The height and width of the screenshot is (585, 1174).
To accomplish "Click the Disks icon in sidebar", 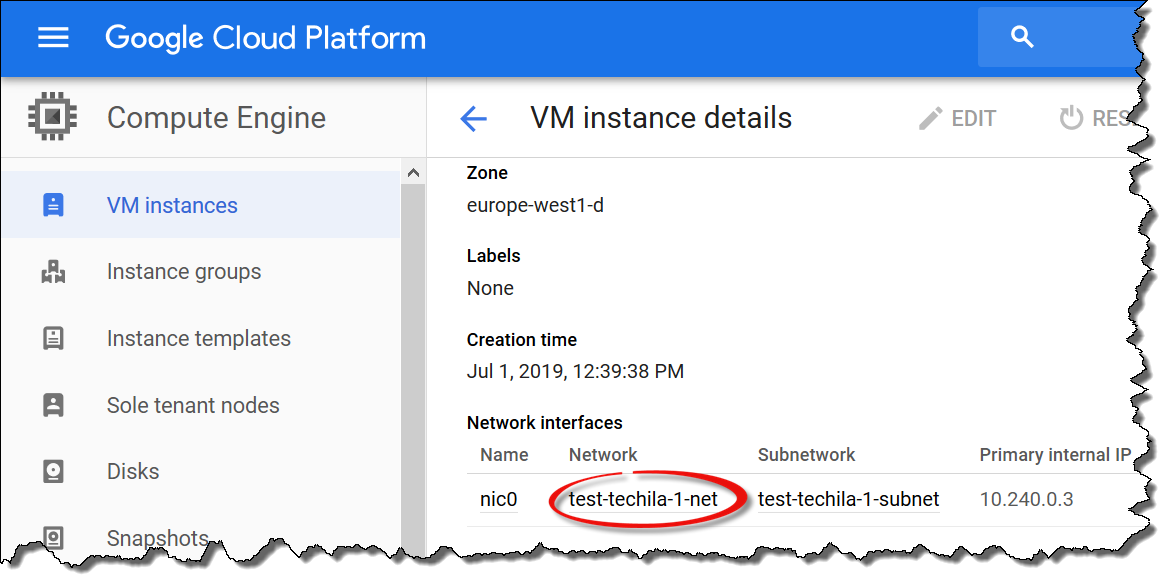I will click(53, 471).
